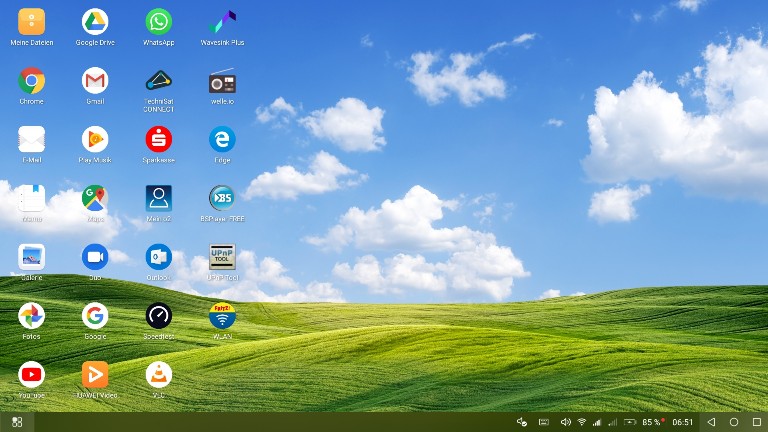Open the welle.io radio app
This screenshot has width=768, height=432.
[222, 81]
